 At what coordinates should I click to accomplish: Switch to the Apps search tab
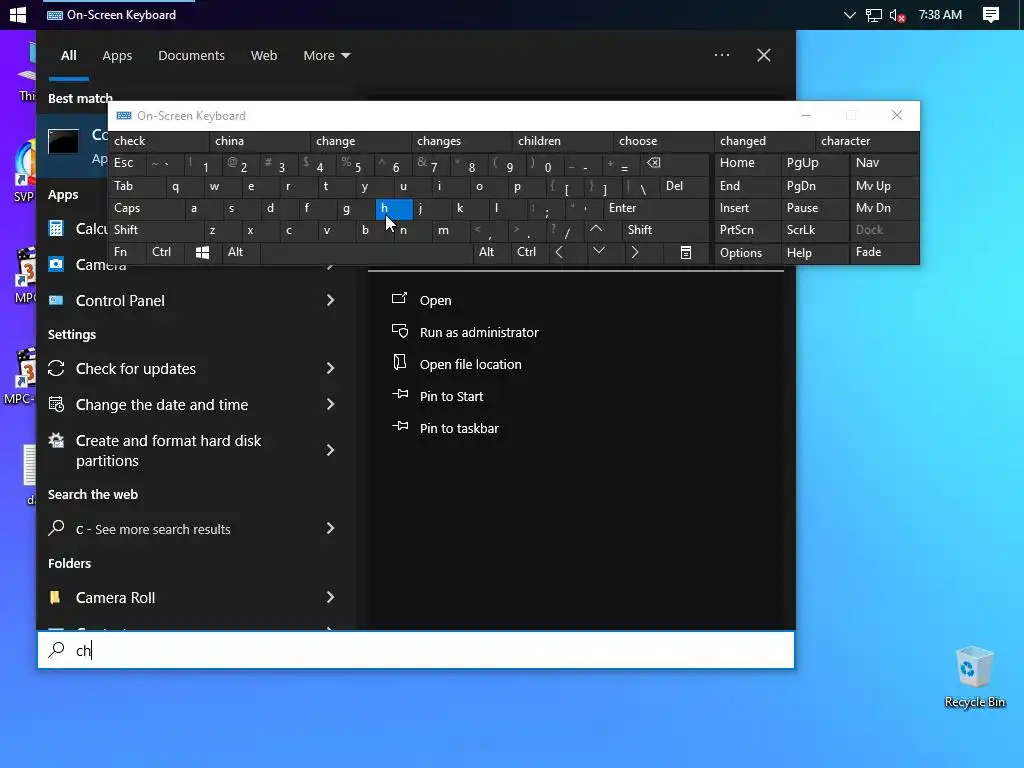pyautogui.click(x=117, y=56)
